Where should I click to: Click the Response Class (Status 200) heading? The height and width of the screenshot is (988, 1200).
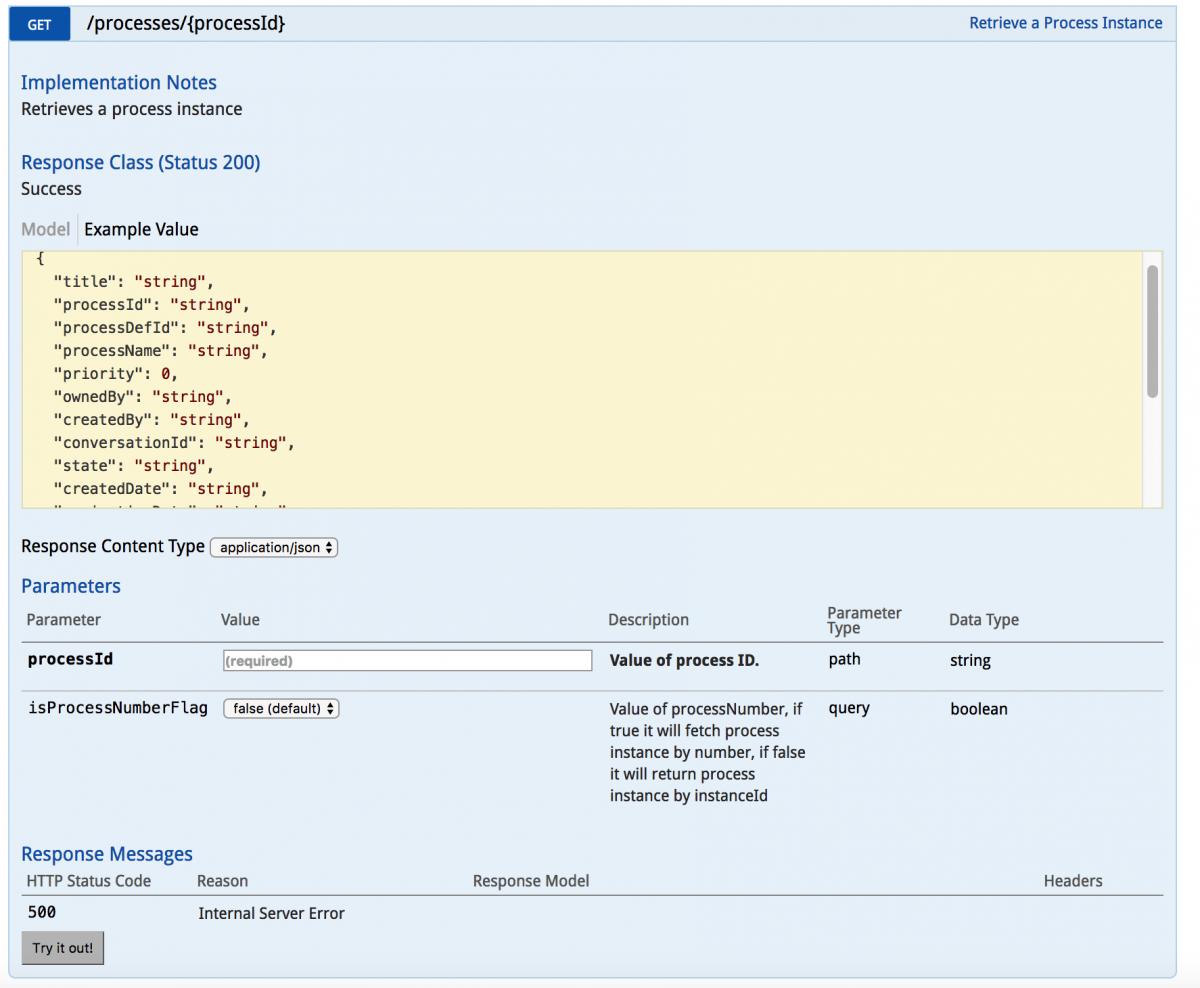pyautogui.click(x=140, y=163)
